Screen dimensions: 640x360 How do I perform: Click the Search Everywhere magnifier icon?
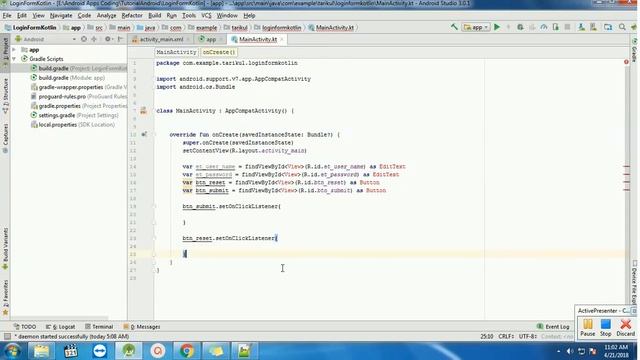coord(622,27)
